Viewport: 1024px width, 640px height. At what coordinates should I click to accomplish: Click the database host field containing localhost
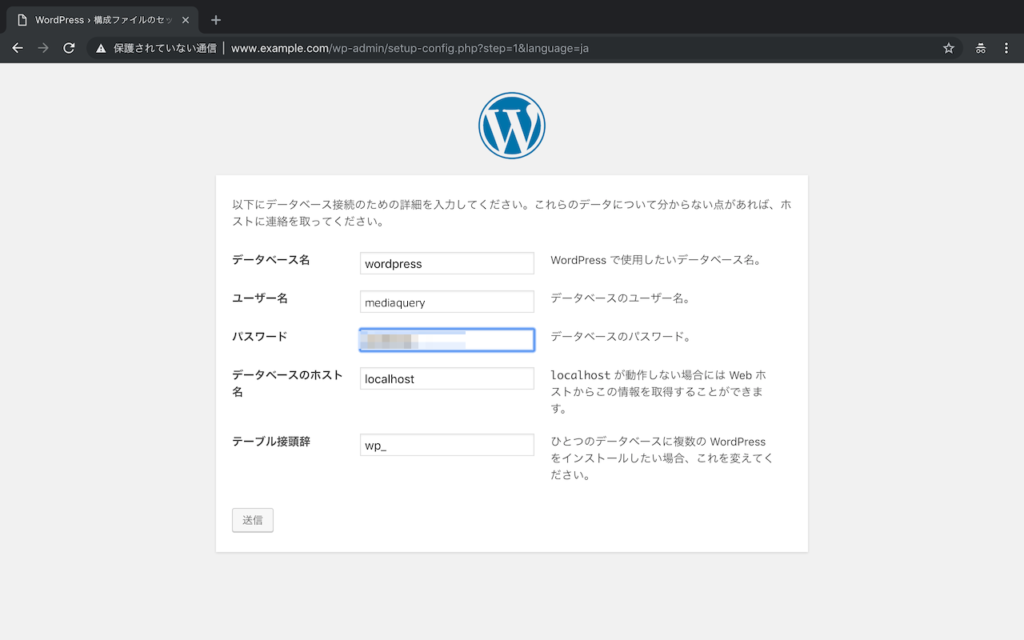(x=447, y=378)
